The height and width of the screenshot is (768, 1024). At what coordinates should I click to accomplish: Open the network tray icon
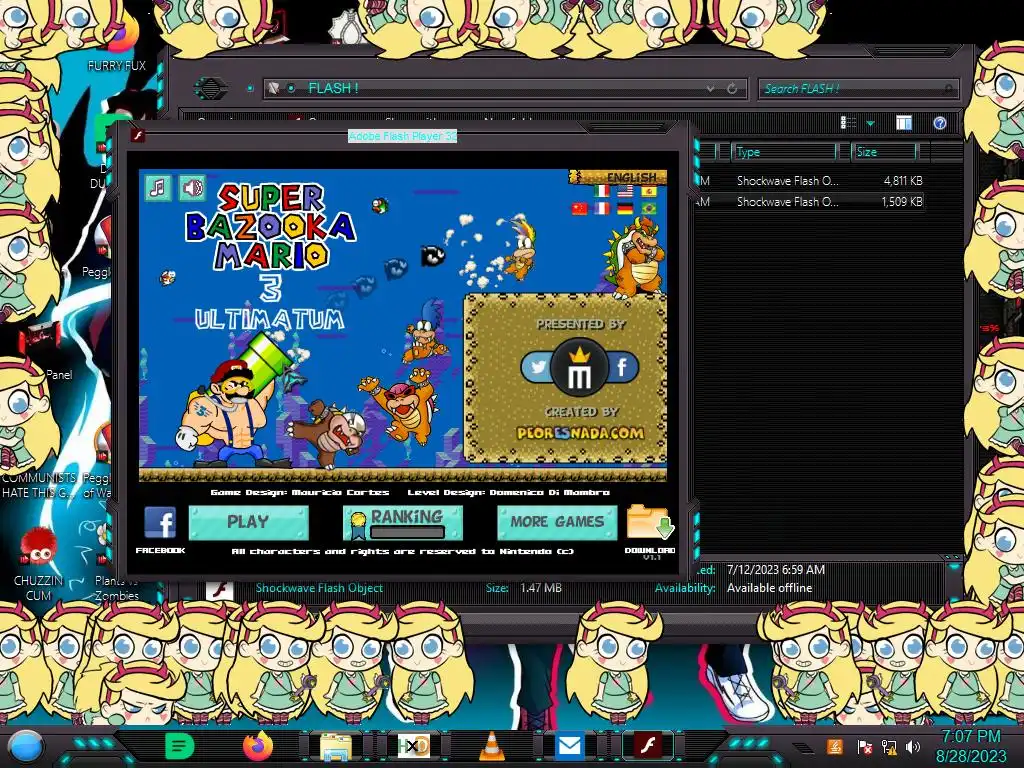point(889,746)
